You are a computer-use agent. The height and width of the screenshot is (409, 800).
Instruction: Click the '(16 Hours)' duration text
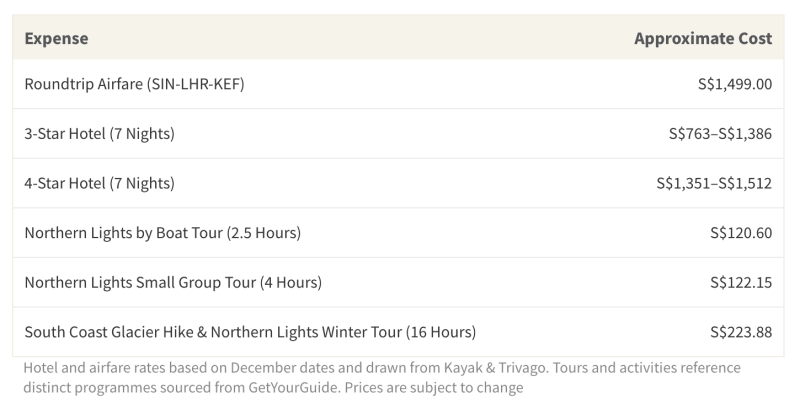click(441, 331)
